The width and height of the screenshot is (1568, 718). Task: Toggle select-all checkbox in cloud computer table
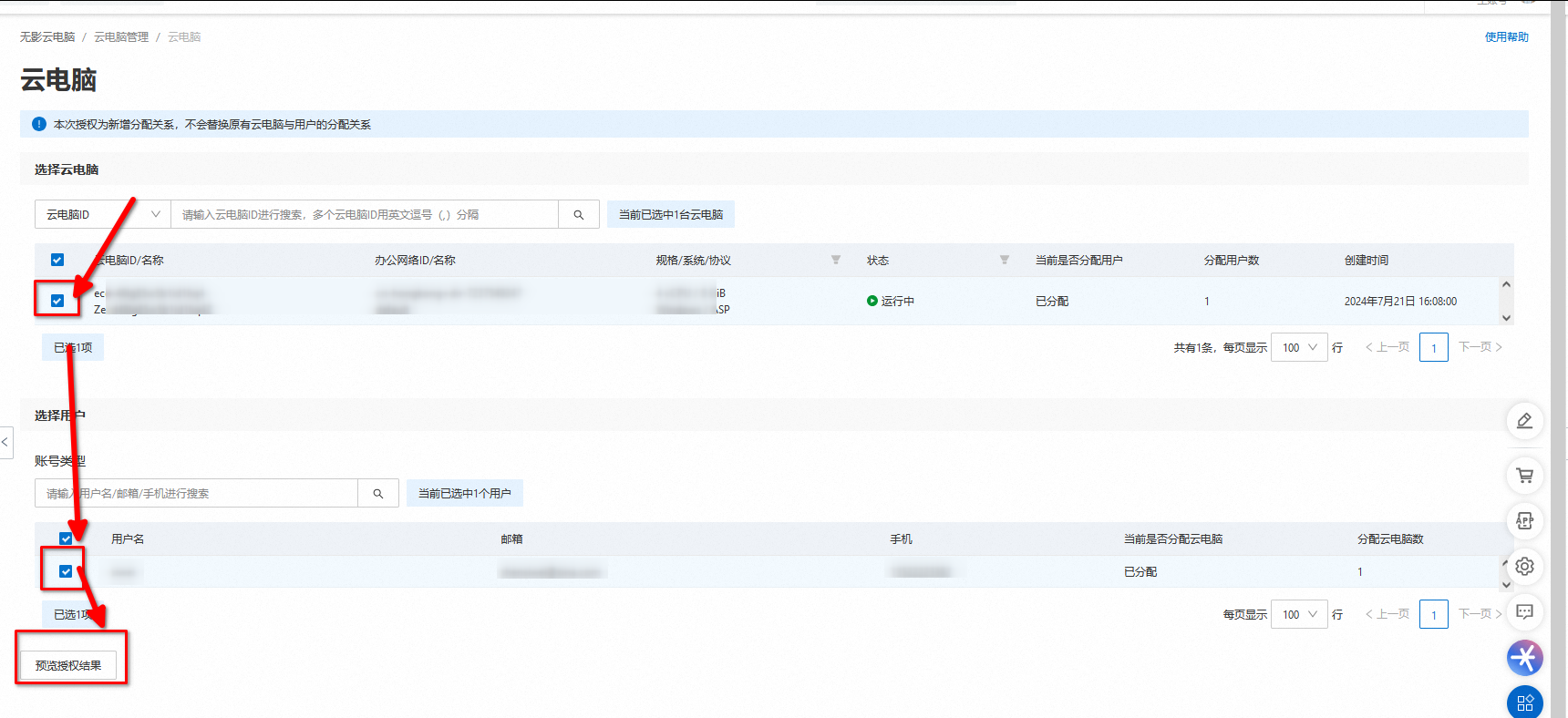[x=57, y=260]
